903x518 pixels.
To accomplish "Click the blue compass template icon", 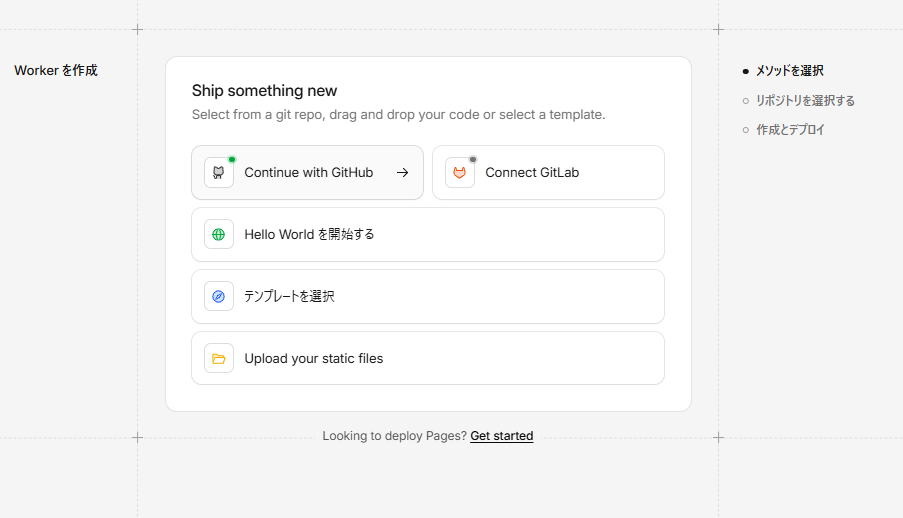I will click(218, 297).
